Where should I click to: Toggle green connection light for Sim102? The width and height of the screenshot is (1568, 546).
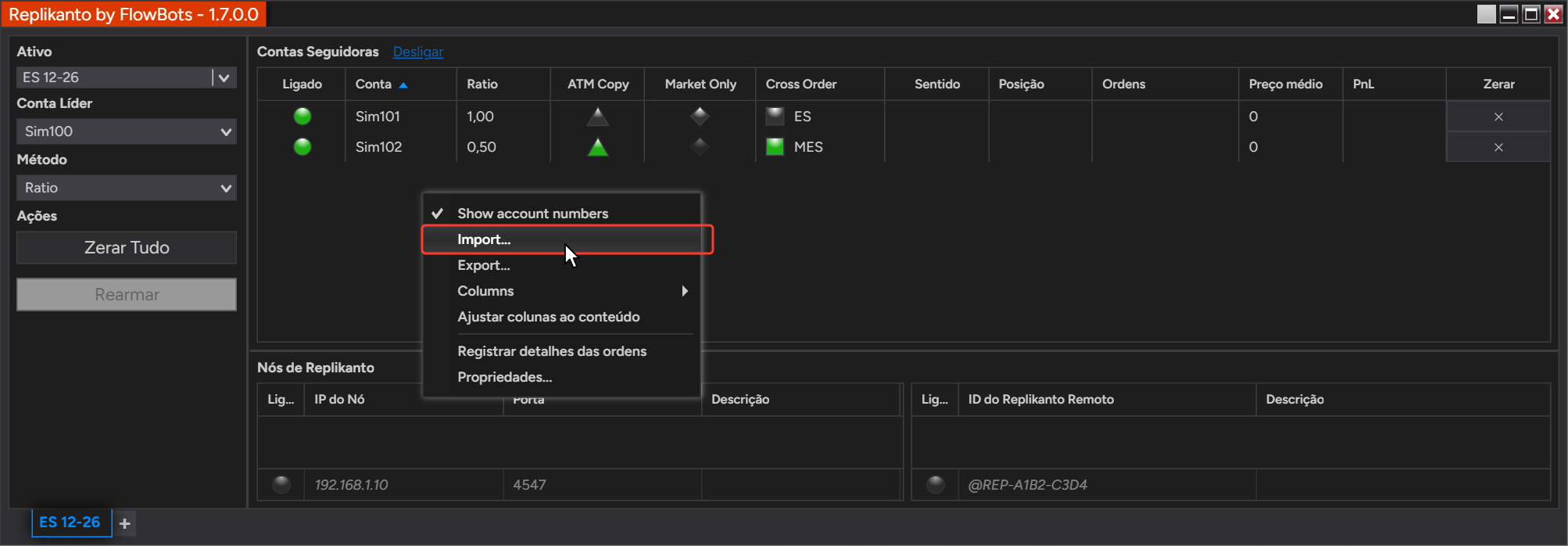(x=303, y=147)
